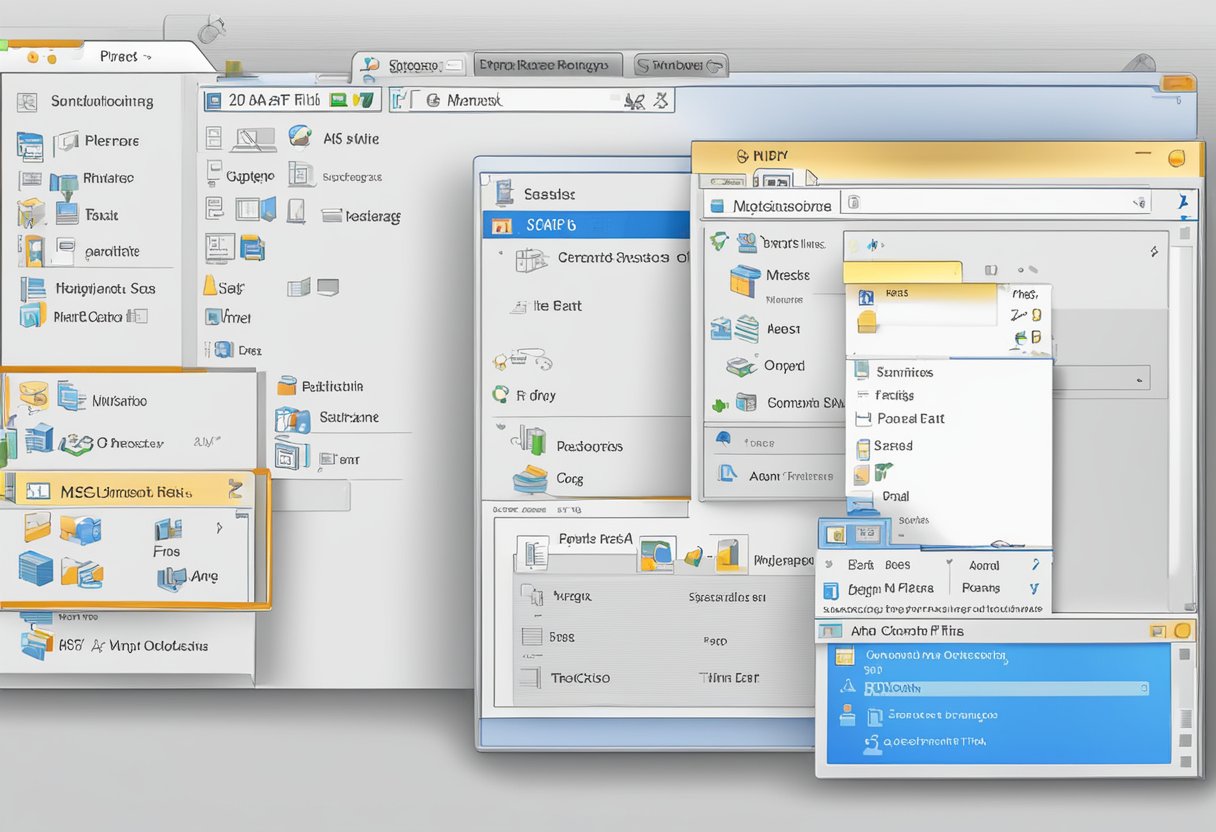Click the Onped green book icon
This screenshot has height=832, width=1216.
[x=742, y=366]
